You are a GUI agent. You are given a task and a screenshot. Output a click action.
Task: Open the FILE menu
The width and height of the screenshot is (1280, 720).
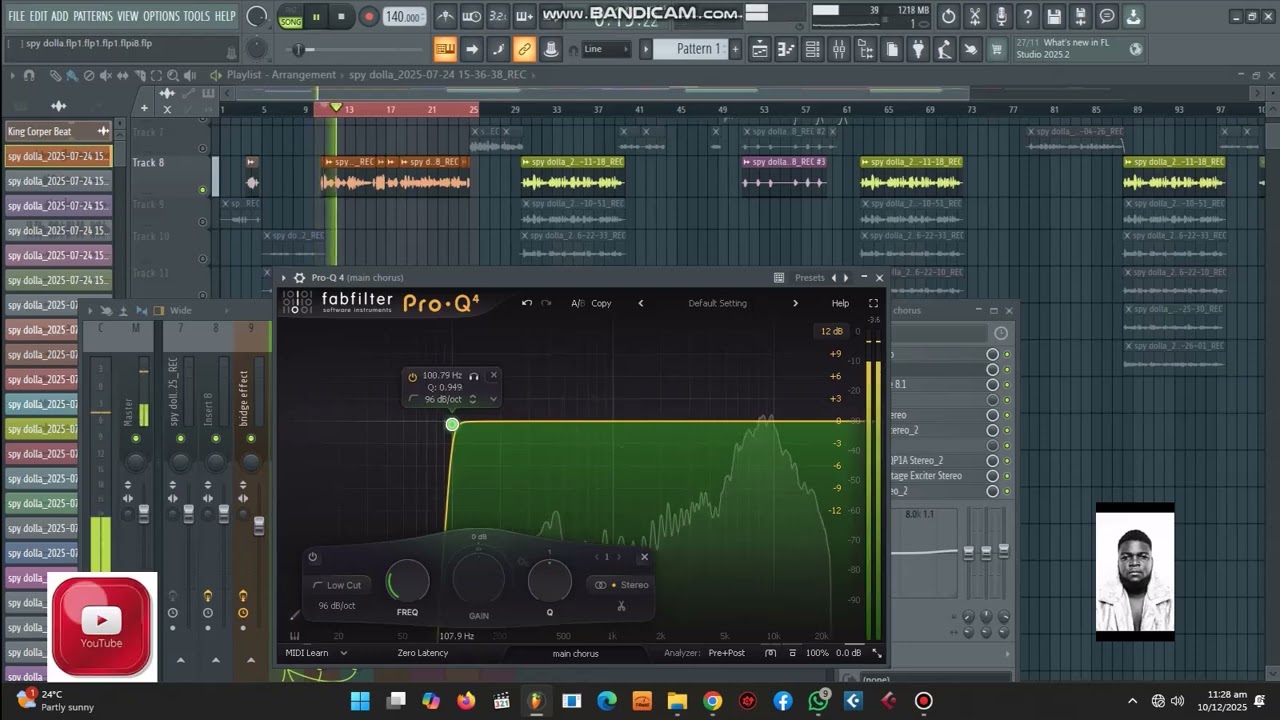point(17,16)
